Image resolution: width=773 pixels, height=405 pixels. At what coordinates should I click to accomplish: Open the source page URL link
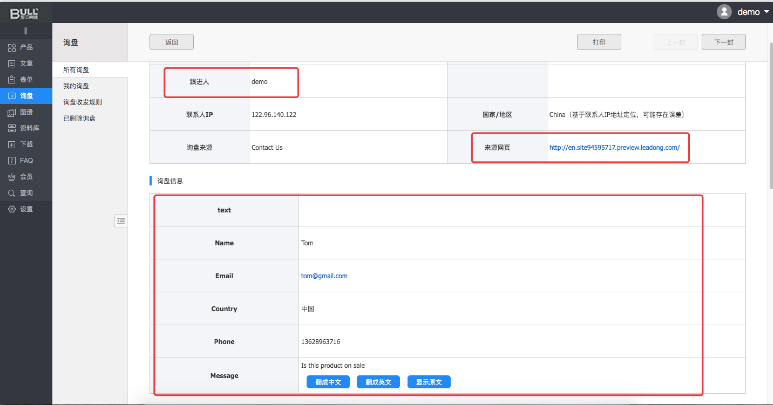(614, 147)
